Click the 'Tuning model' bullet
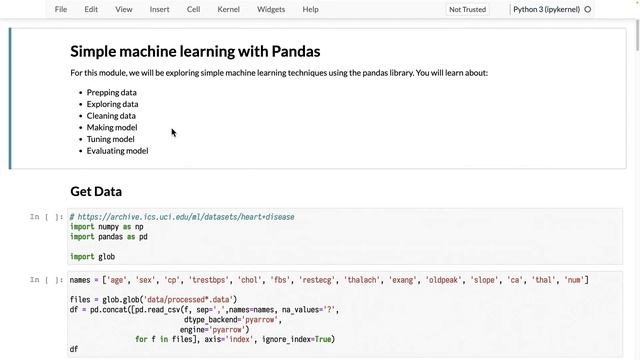This screenshot has width=640, height=360. (110, 139)
